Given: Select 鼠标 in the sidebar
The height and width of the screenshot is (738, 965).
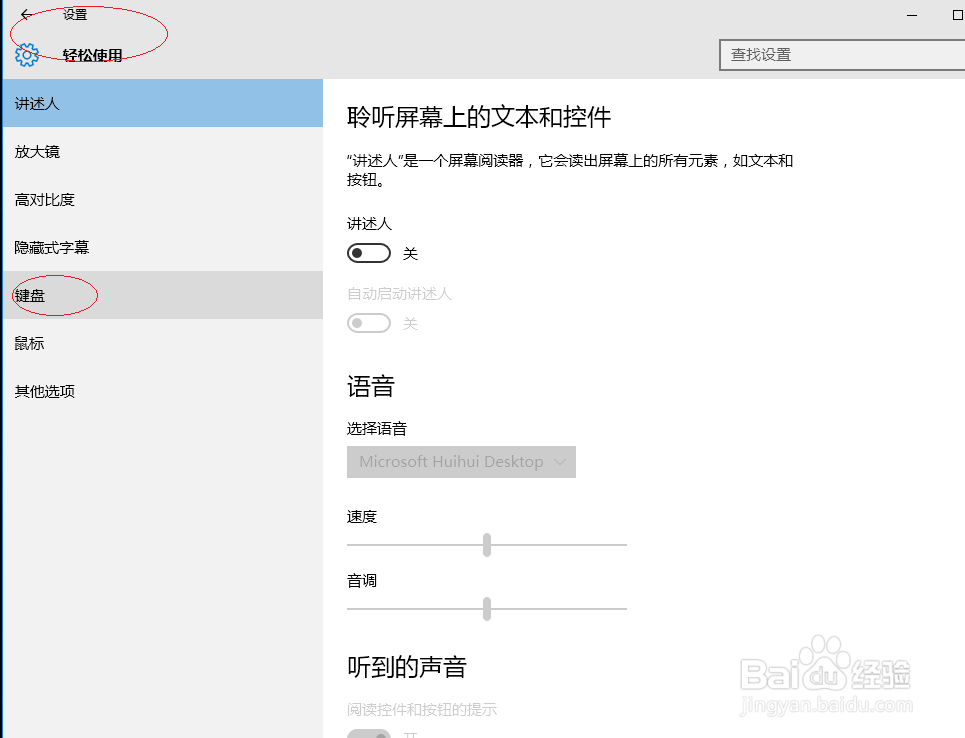Looking at the screenshot, I should [28, 343].
